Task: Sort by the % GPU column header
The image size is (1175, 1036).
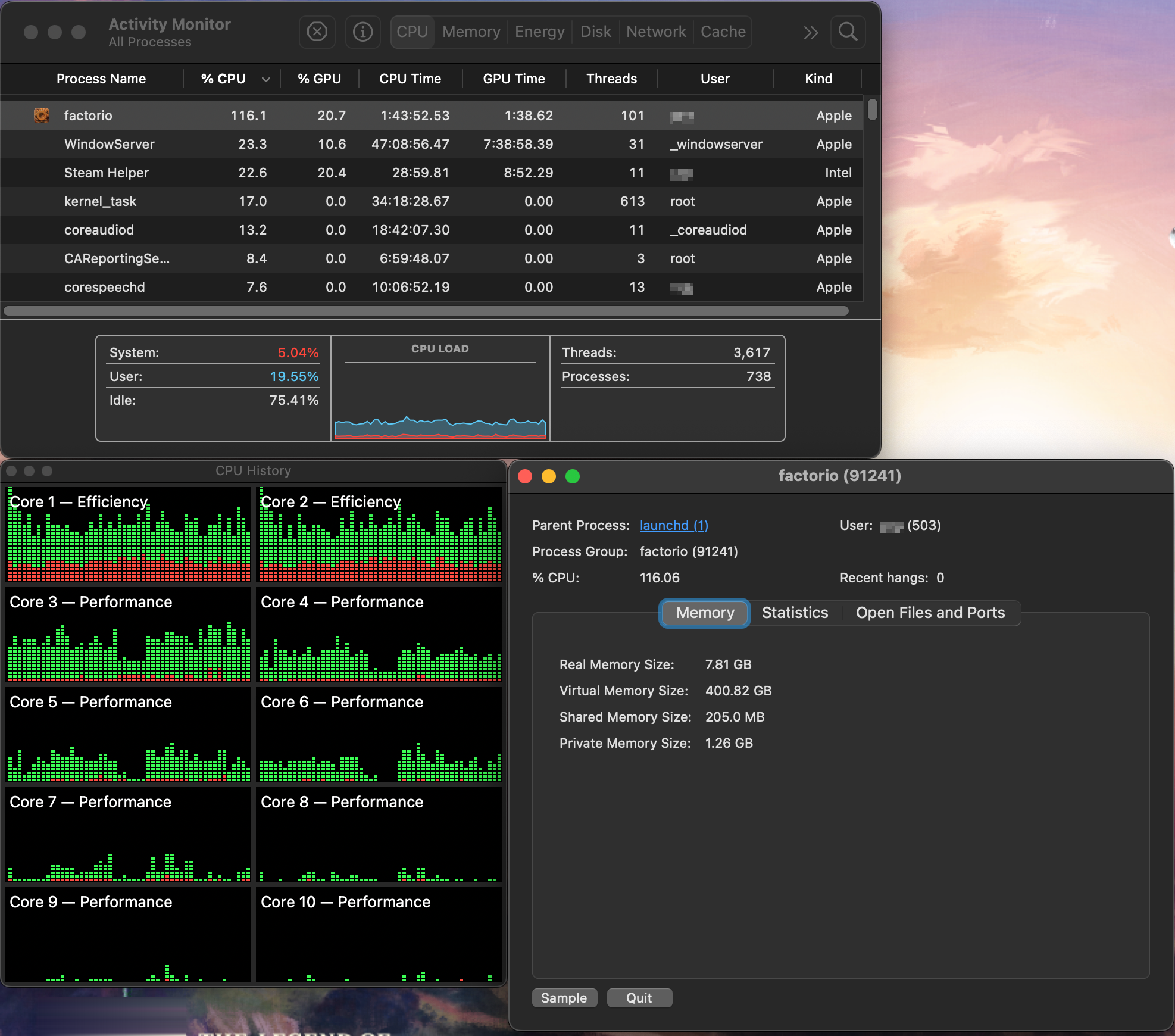Action: point(319,79)
